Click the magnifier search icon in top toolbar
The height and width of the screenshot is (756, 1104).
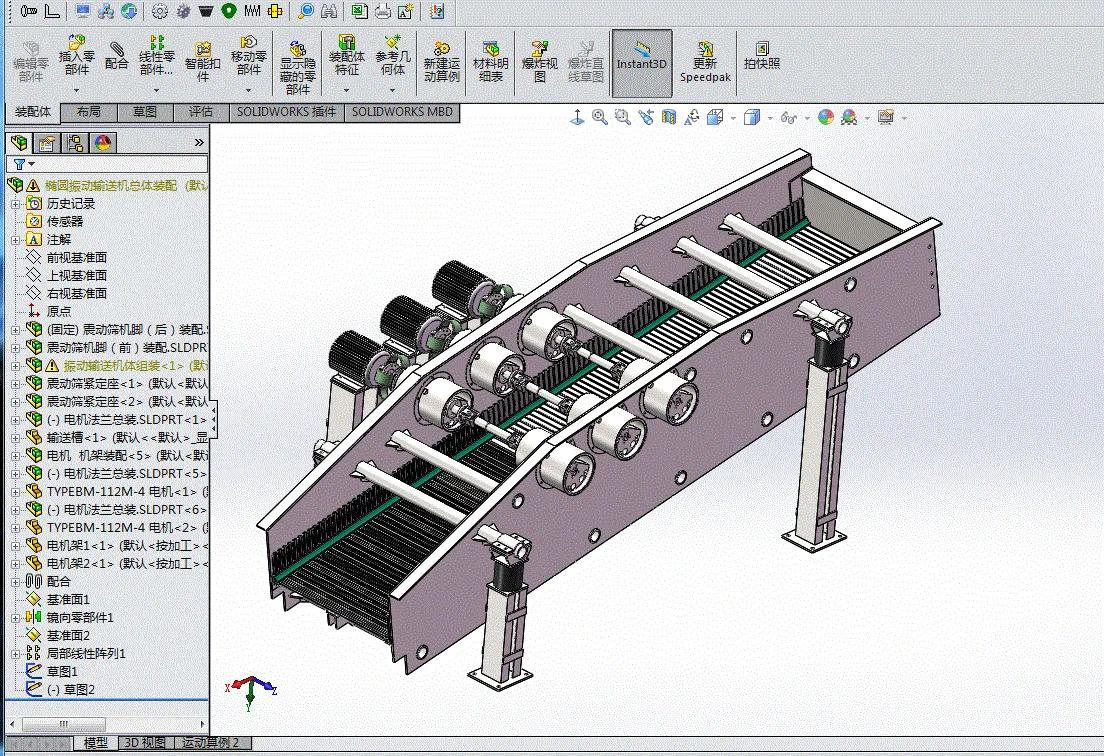point(306,11)
